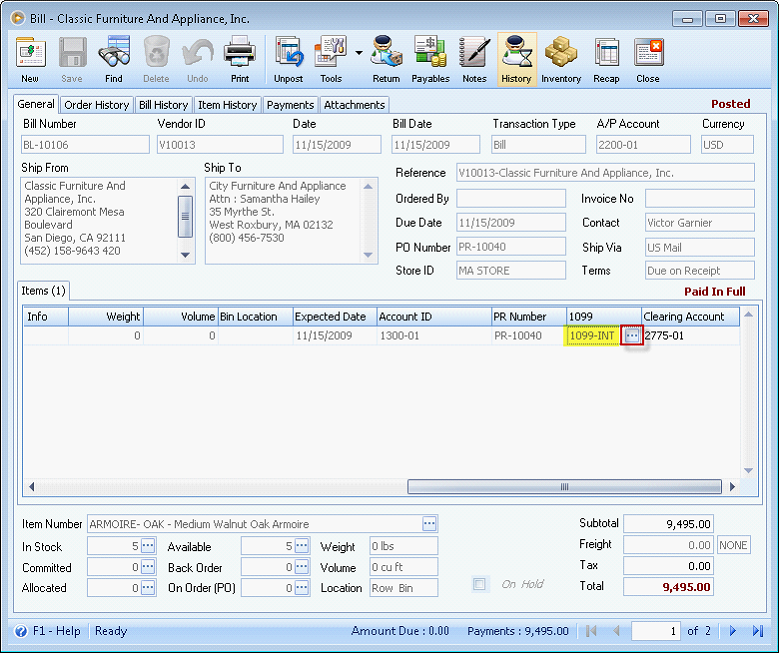The height and width of the screenshot is (654, 780).
Task: Click the PO Number field PR-10040
Action: pos(511,247)
